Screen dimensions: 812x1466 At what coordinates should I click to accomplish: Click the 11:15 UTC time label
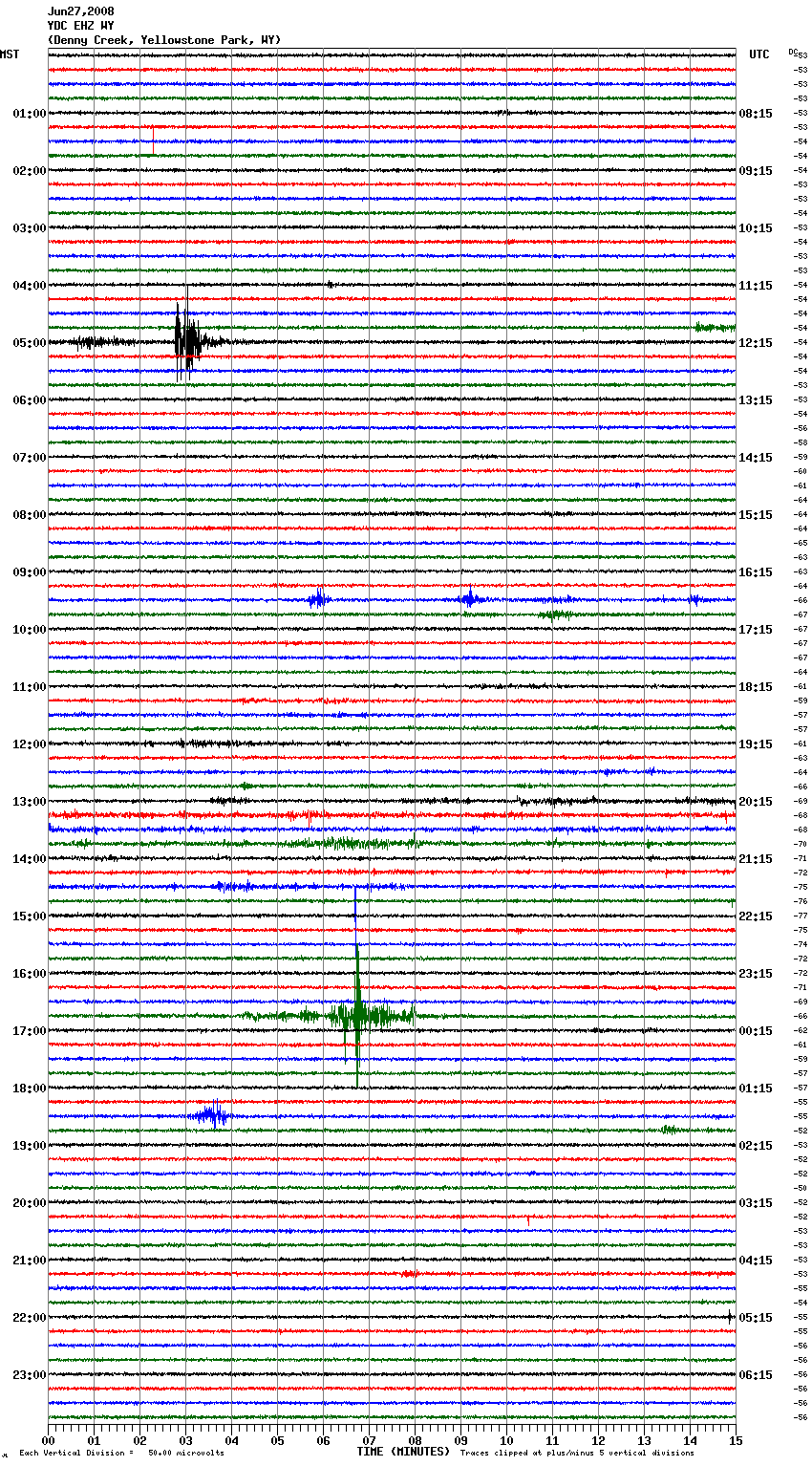[x=756, y=286]
